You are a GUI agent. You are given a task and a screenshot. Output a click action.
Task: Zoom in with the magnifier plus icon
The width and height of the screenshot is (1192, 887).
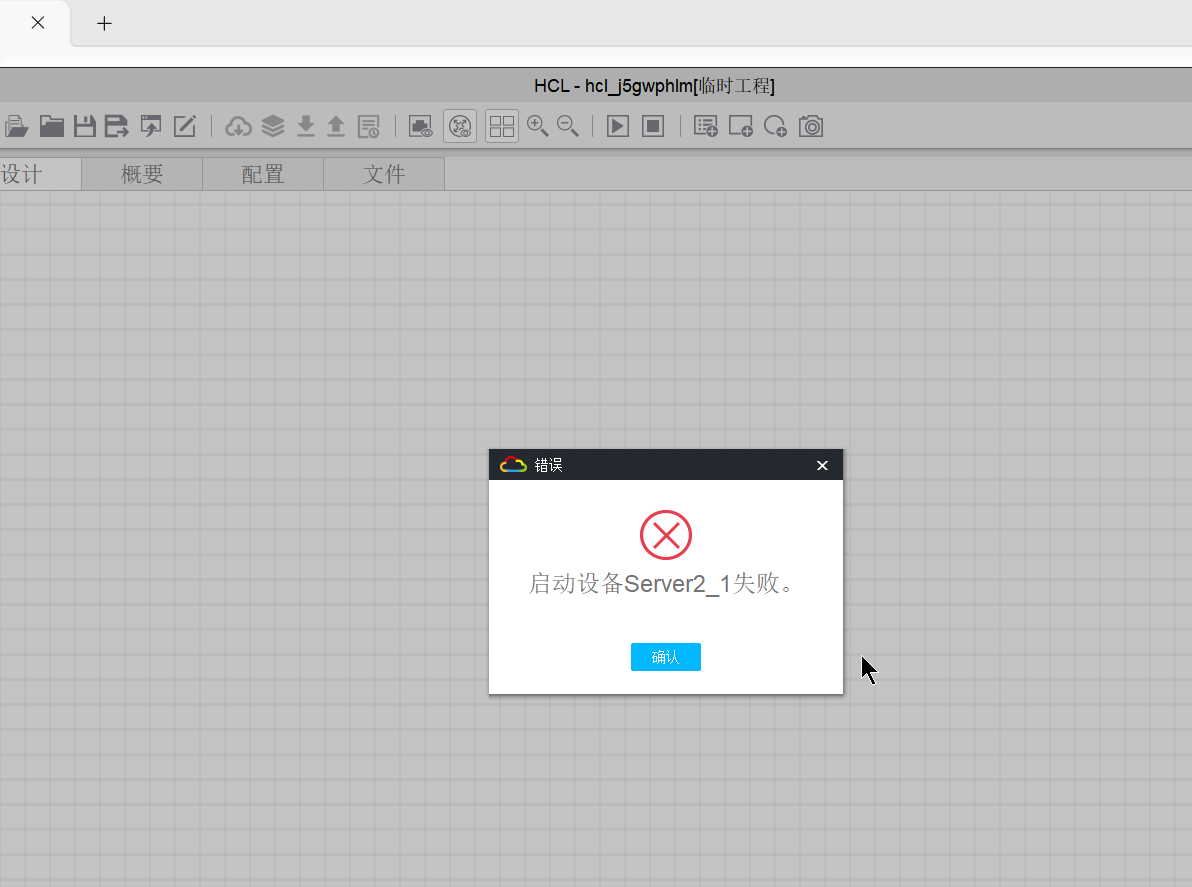[537, 126]
